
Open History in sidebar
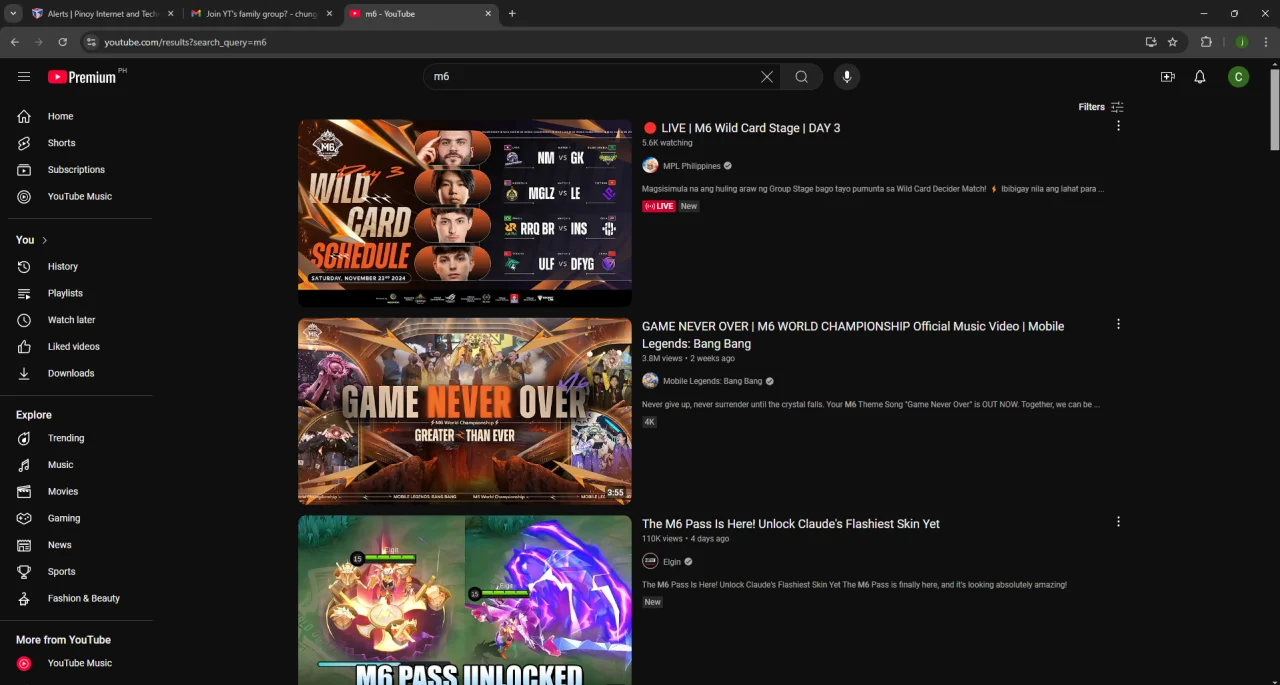(80, 267)
